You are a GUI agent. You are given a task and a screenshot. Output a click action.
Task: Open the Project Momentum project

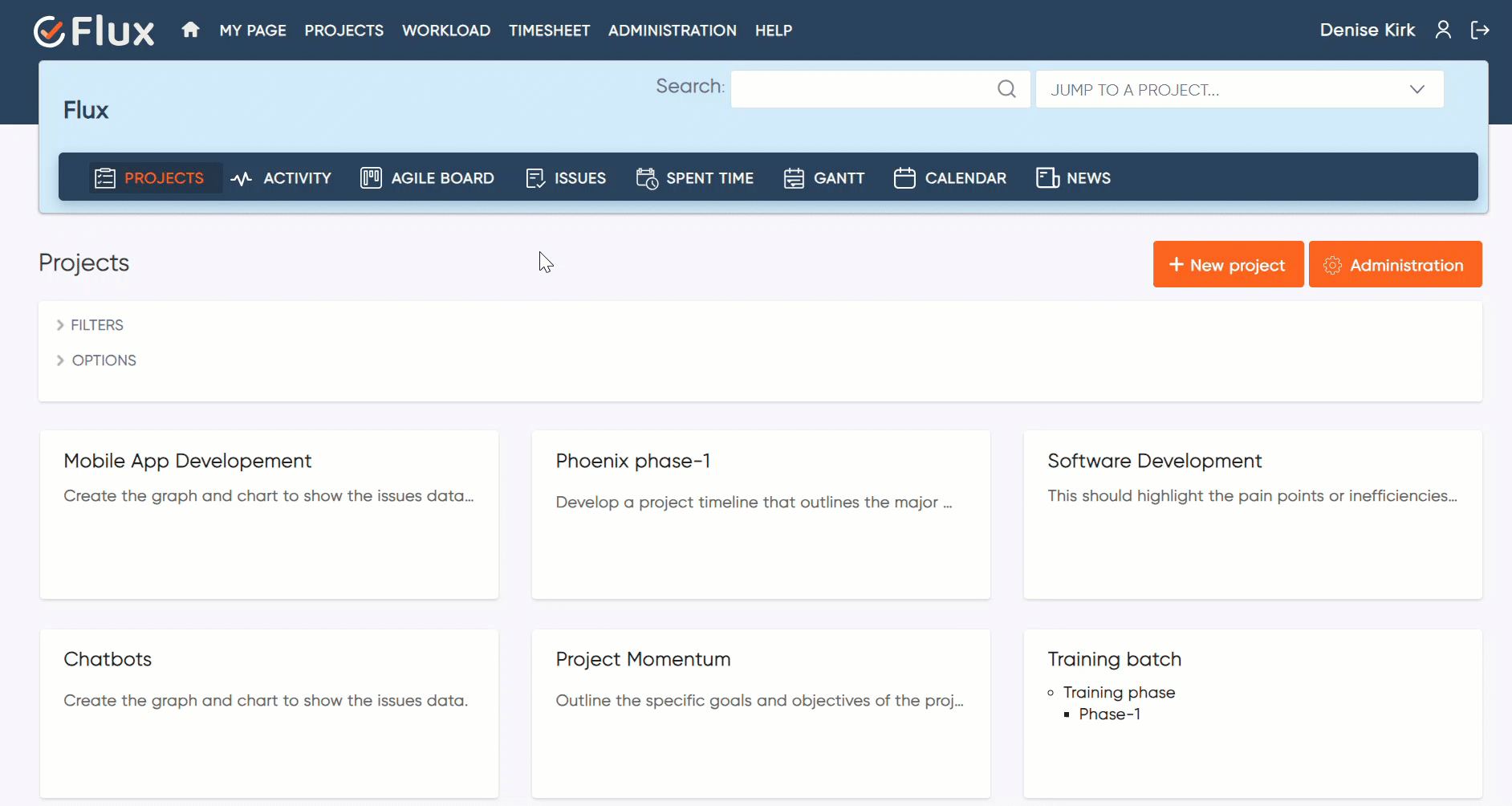click(x=642, y=659)
